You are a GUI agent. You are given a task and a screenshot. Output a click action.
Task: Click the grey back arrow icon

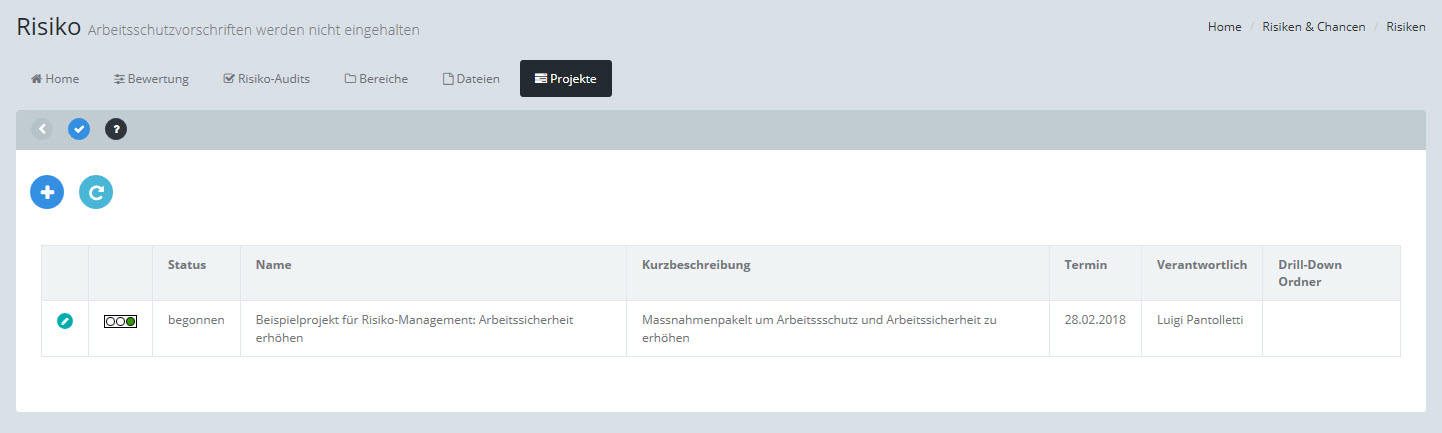[x=42, y=129]
